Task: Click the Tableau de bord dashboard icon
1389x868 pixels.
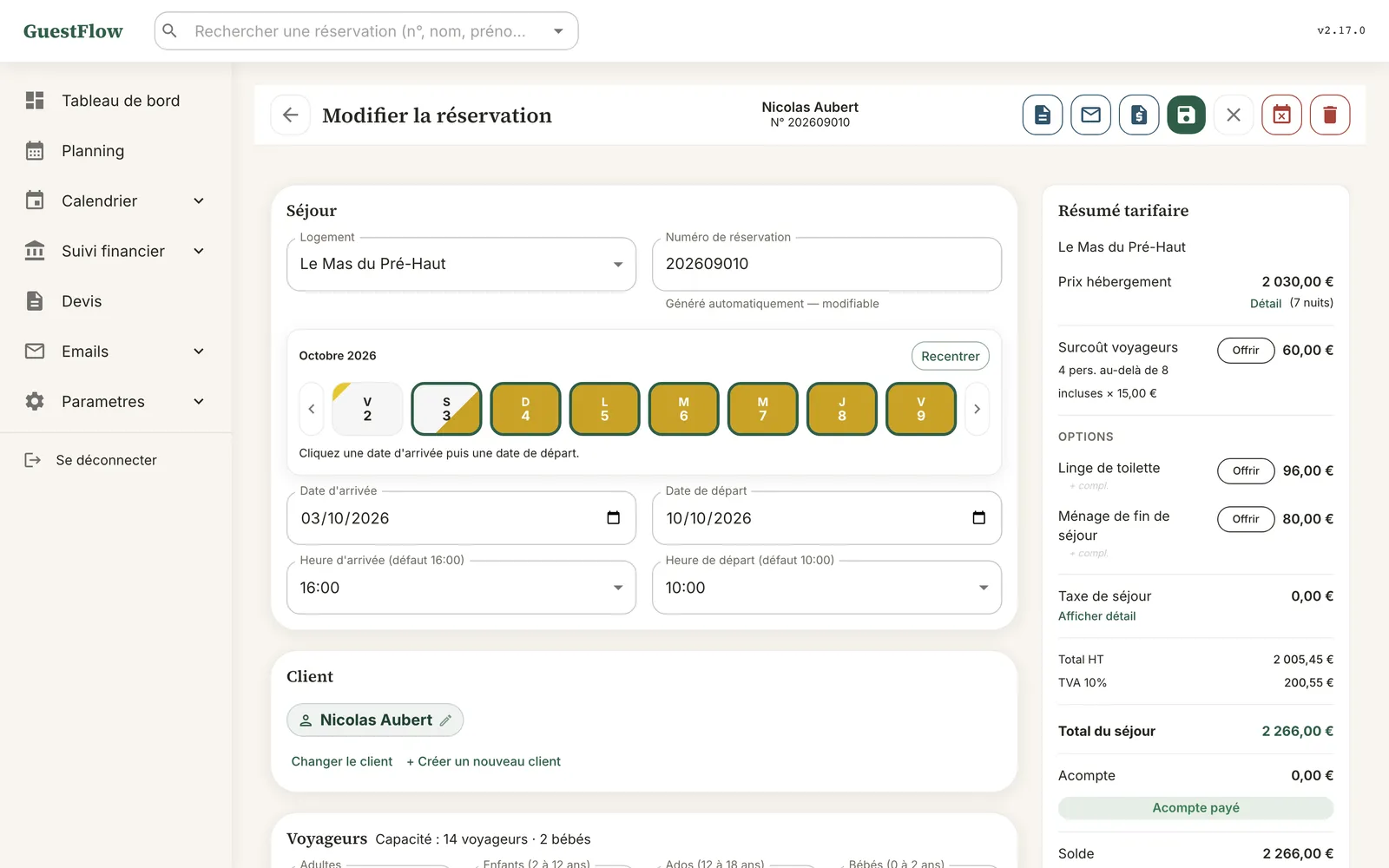Action: click(35, 101)
